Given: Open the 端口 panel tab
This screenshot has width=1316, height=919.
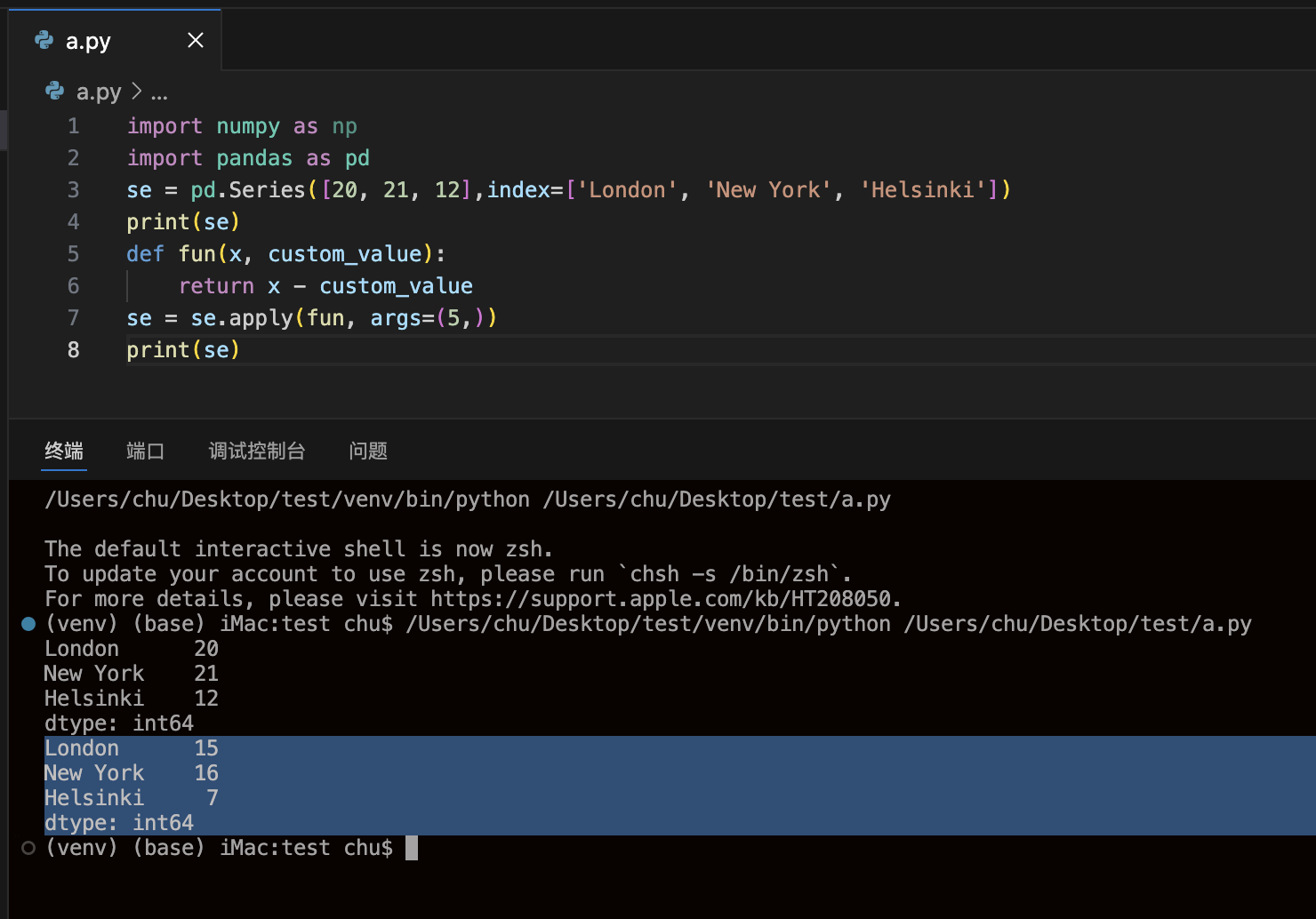Looking at the screenshot, I should pos(145,451).
